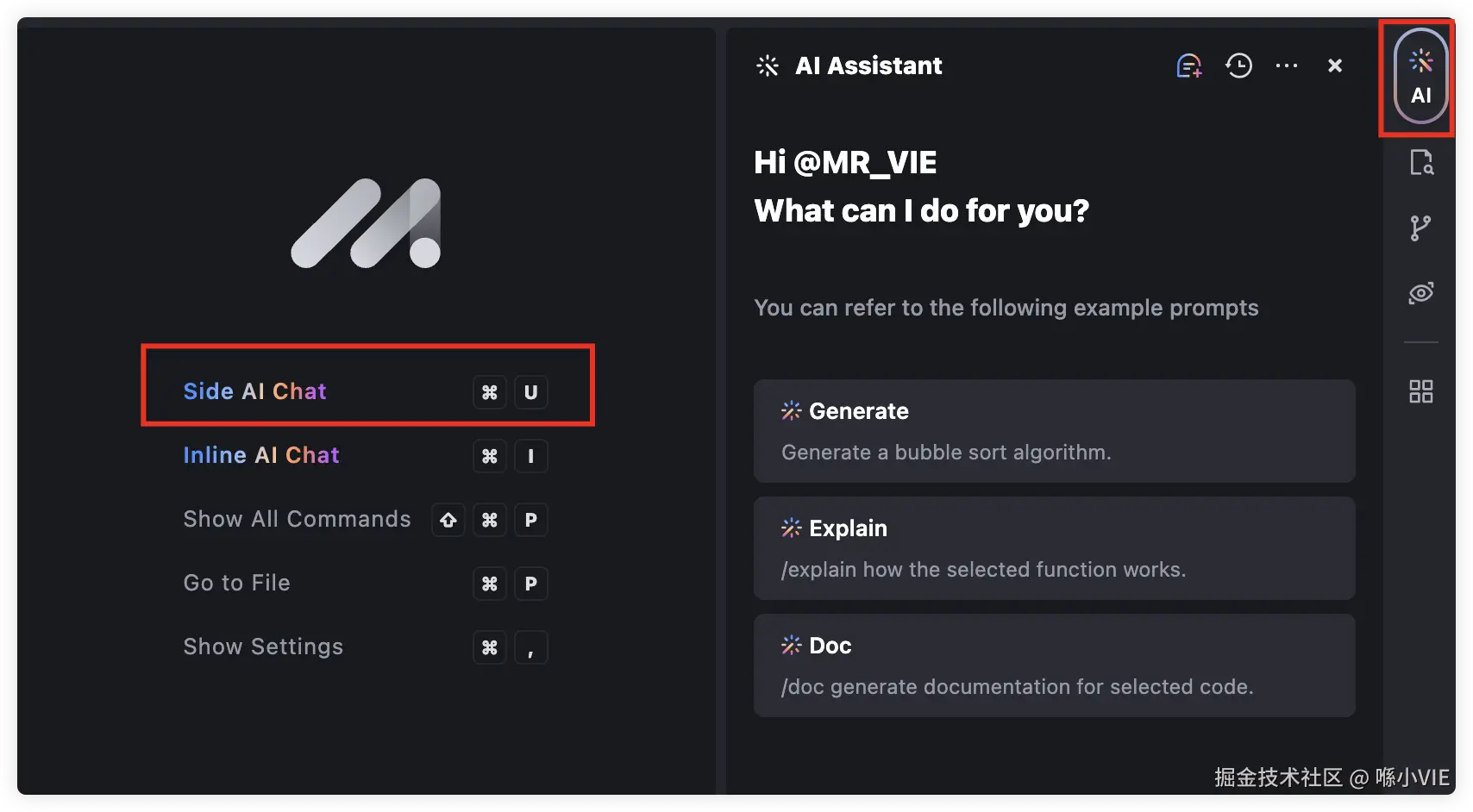Click Go to File
Image resolution: width=1473 pixels, height=812 pixels.
tap(237, 583)
